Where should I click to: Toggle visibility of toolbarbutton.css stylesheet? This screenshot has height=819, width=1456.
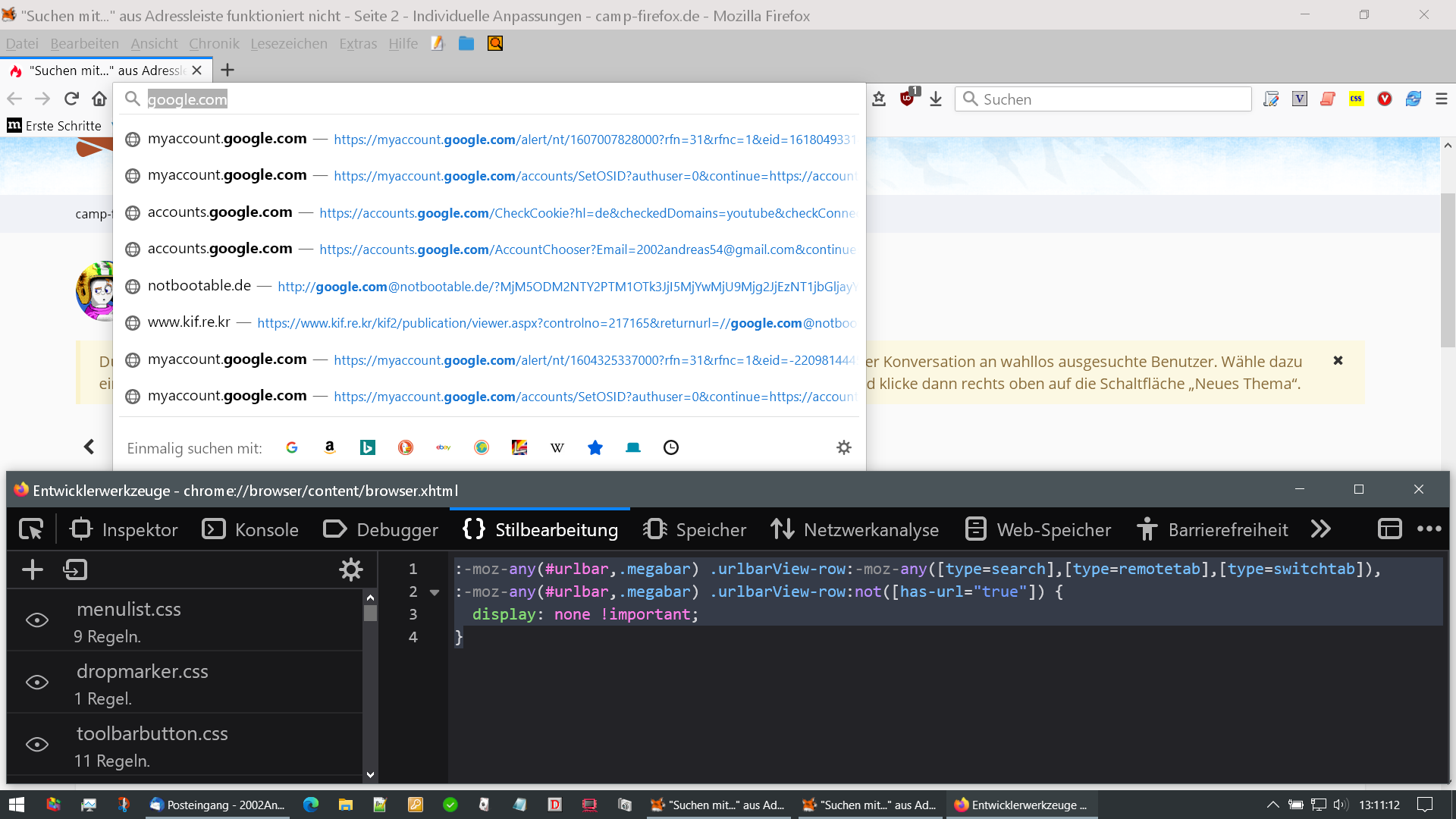tap(37, 745)
